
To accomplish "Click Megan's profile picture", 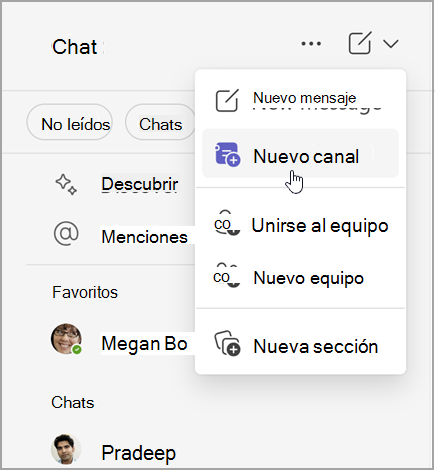I will (x=66, y=339).
